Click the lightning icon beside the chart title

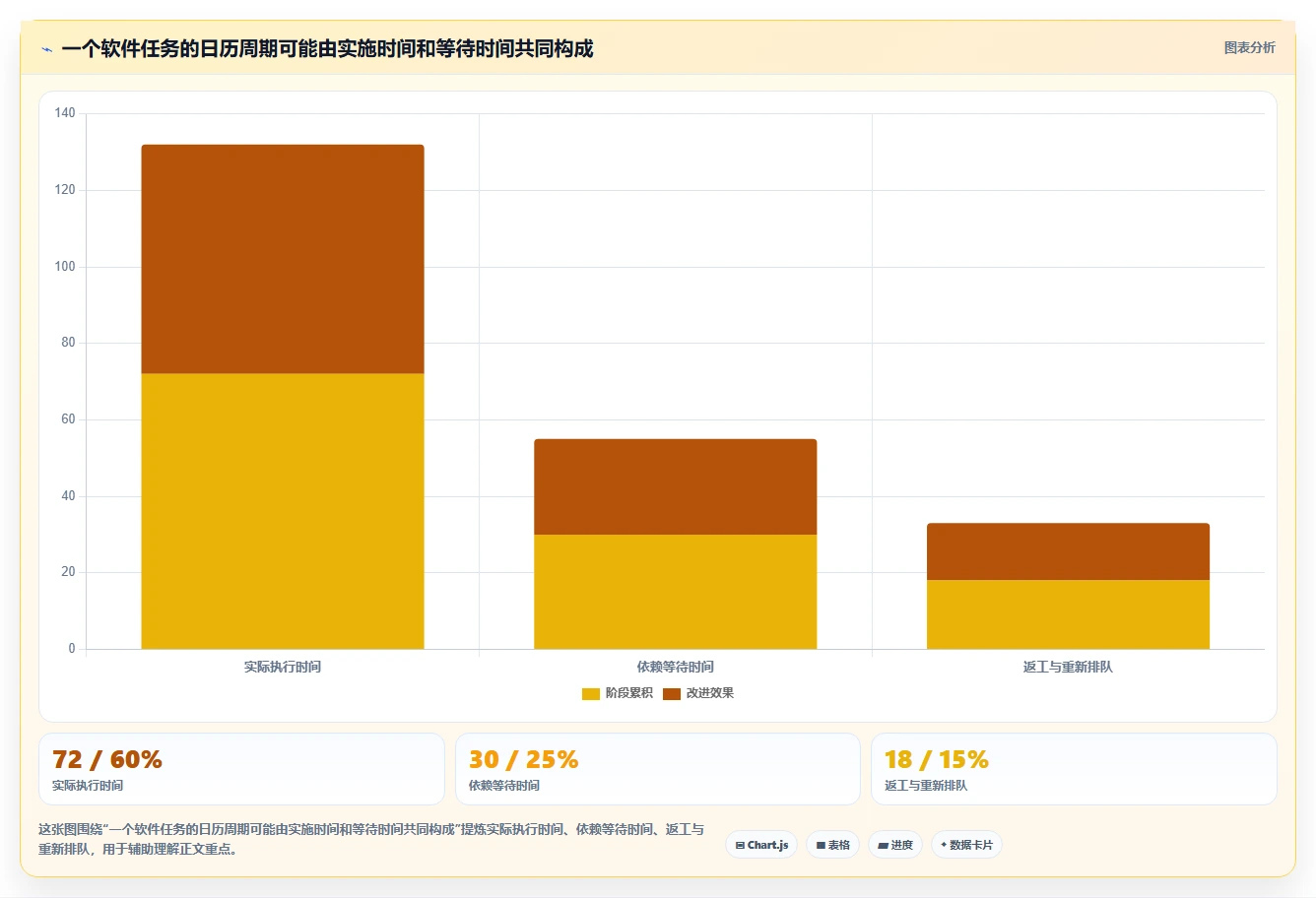[x=46, y=49]
